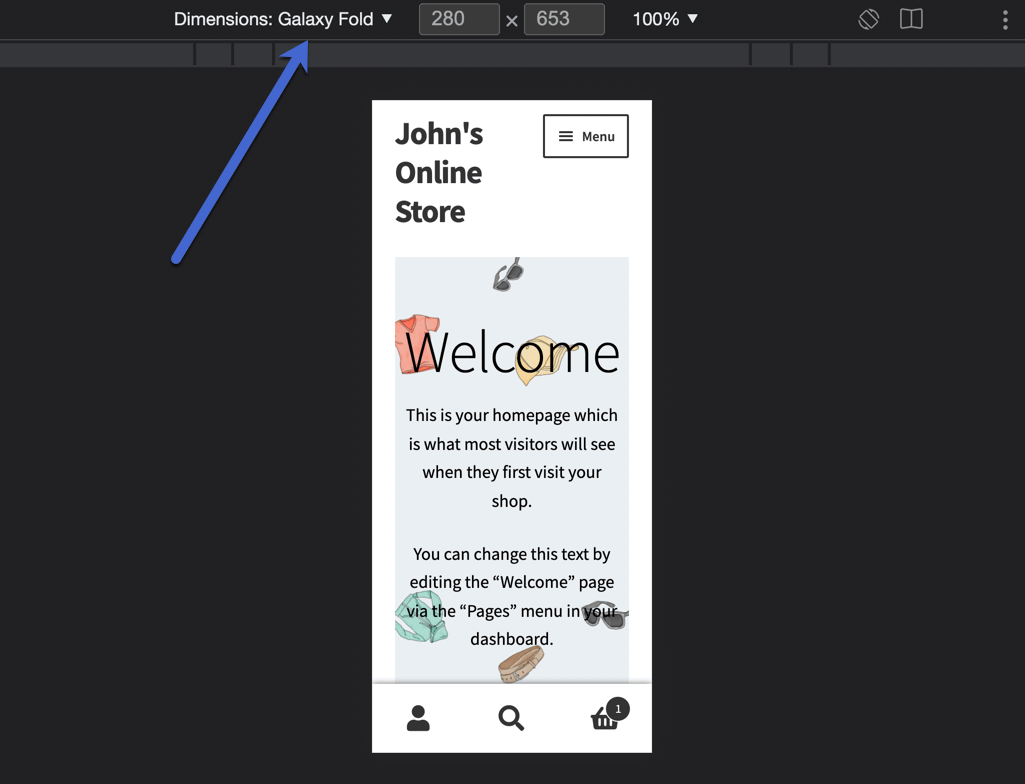The width and height of the screenshot is (1025, 784).
Task: Open the user account icon
Action: [x=418, y=718]
